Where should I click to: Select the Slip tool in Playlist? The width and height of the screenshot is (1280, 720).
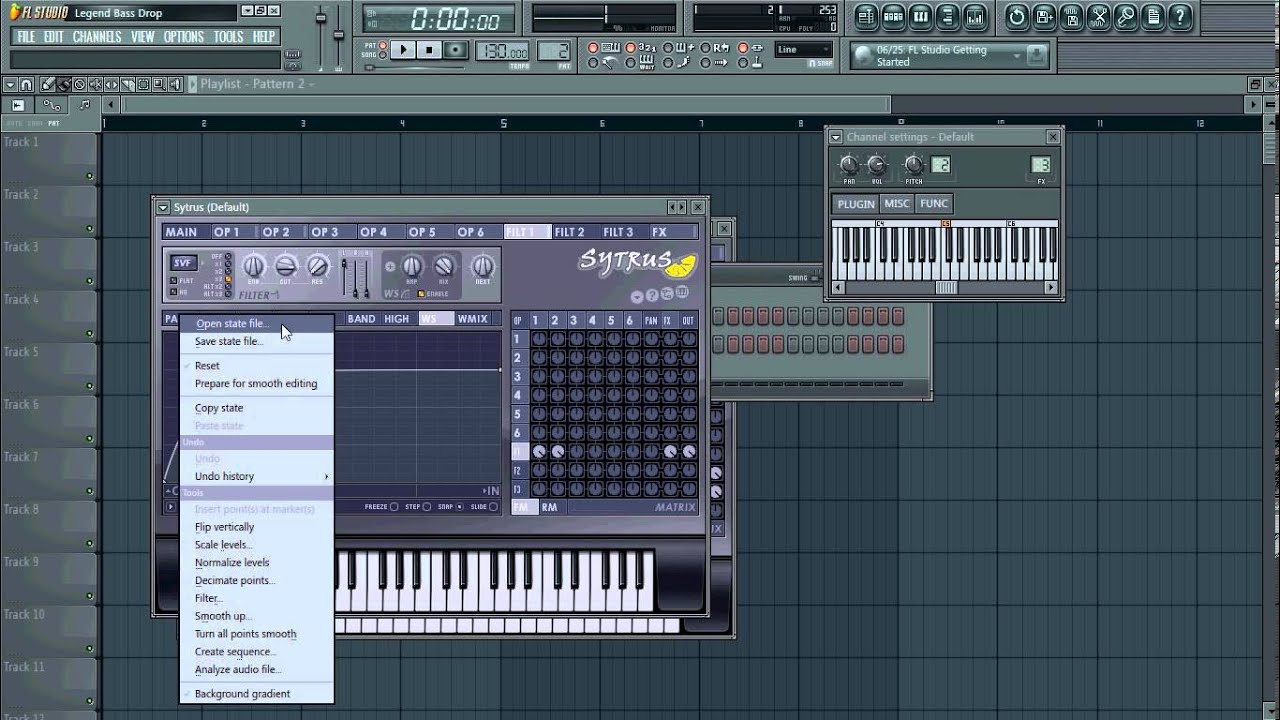tap(111, 84)
